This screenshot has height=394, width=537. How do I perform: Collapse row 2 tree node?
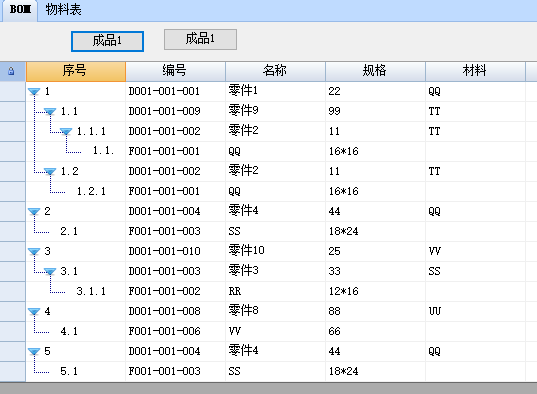click(x=34, y=211)
